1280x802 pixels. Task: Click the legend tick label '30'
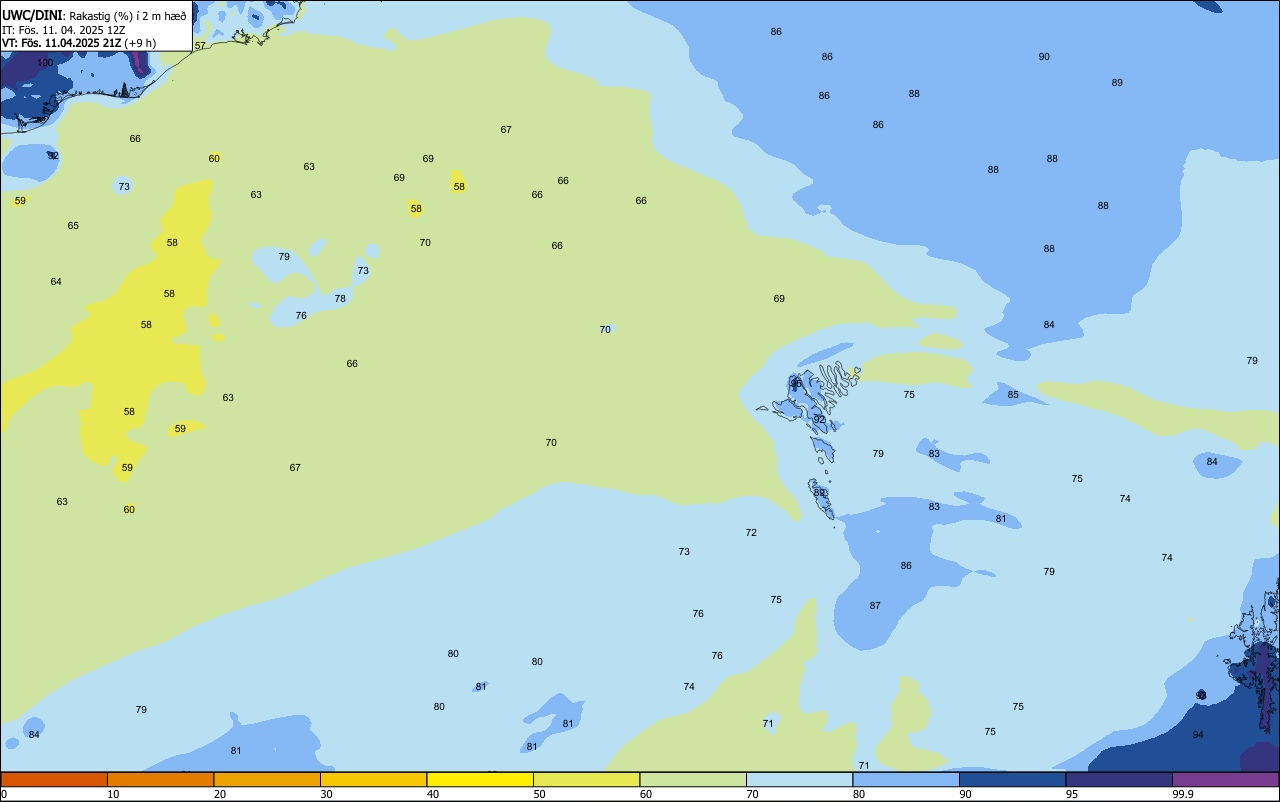[327, 794]
